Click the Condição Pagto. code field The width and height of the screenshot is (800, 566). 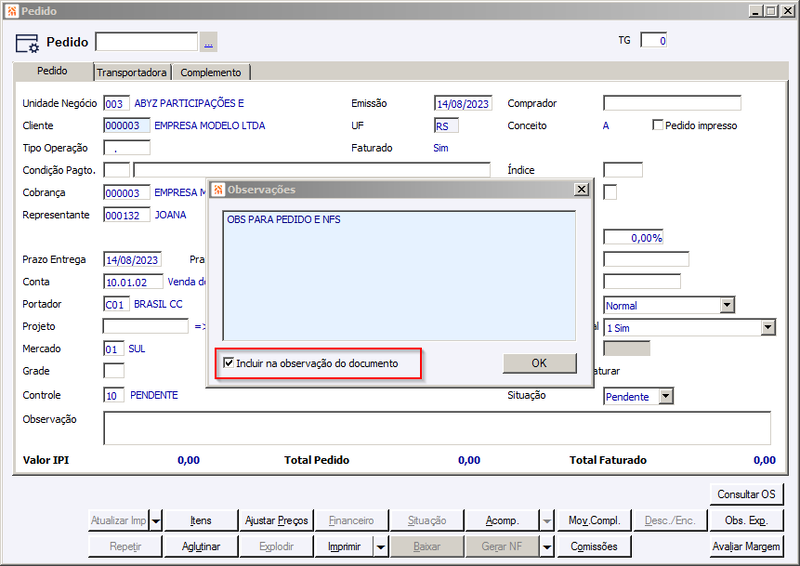116,170
